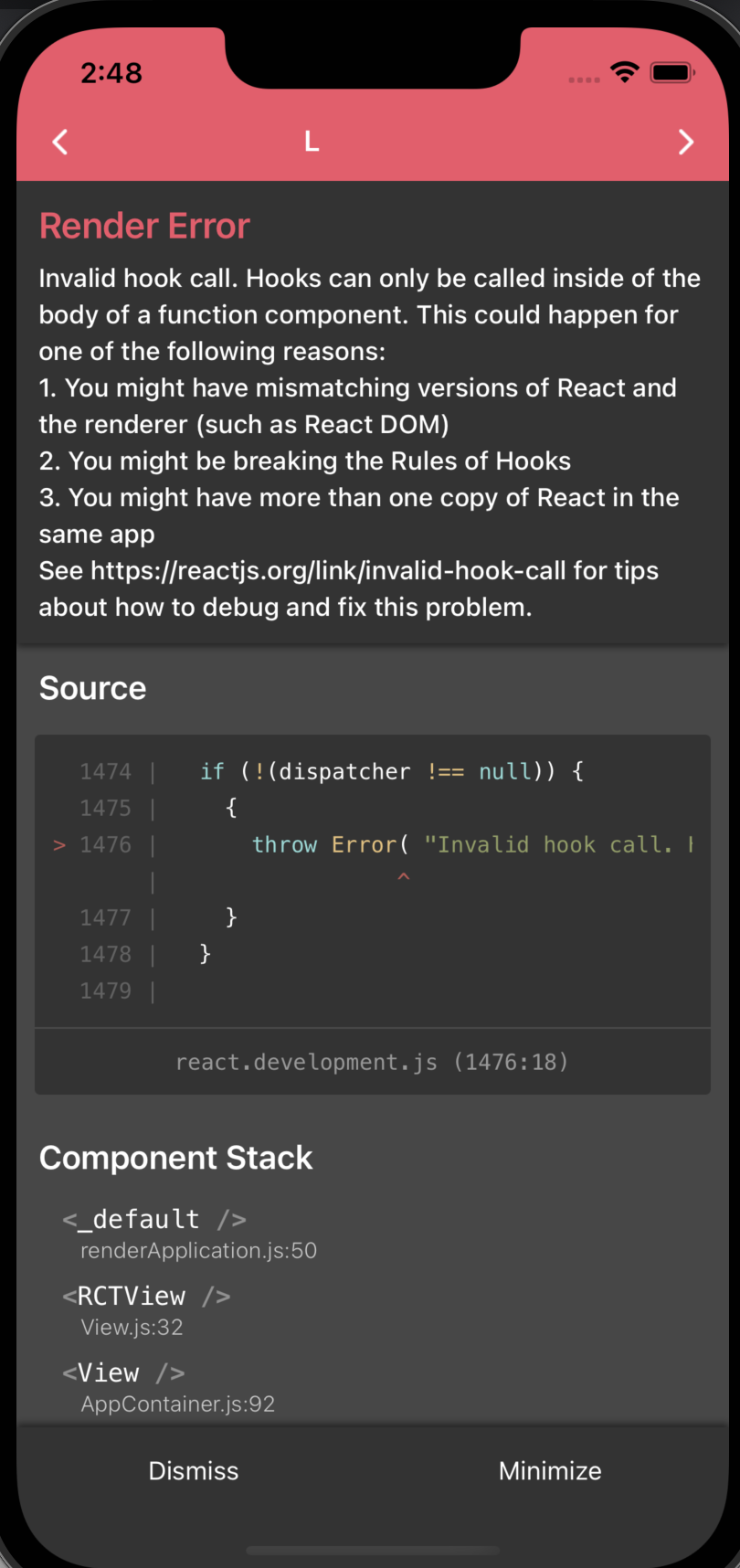Navigate to next log with right chevron
The height and width of the screenshot is (1568, 740).
[x=686, y=142]
